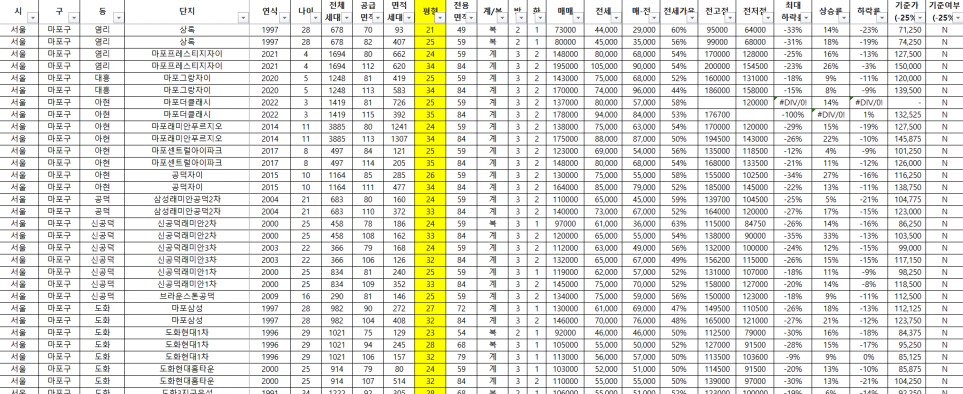Select the 71,250 cell in the 기준가 column

[x=906, y=30]
